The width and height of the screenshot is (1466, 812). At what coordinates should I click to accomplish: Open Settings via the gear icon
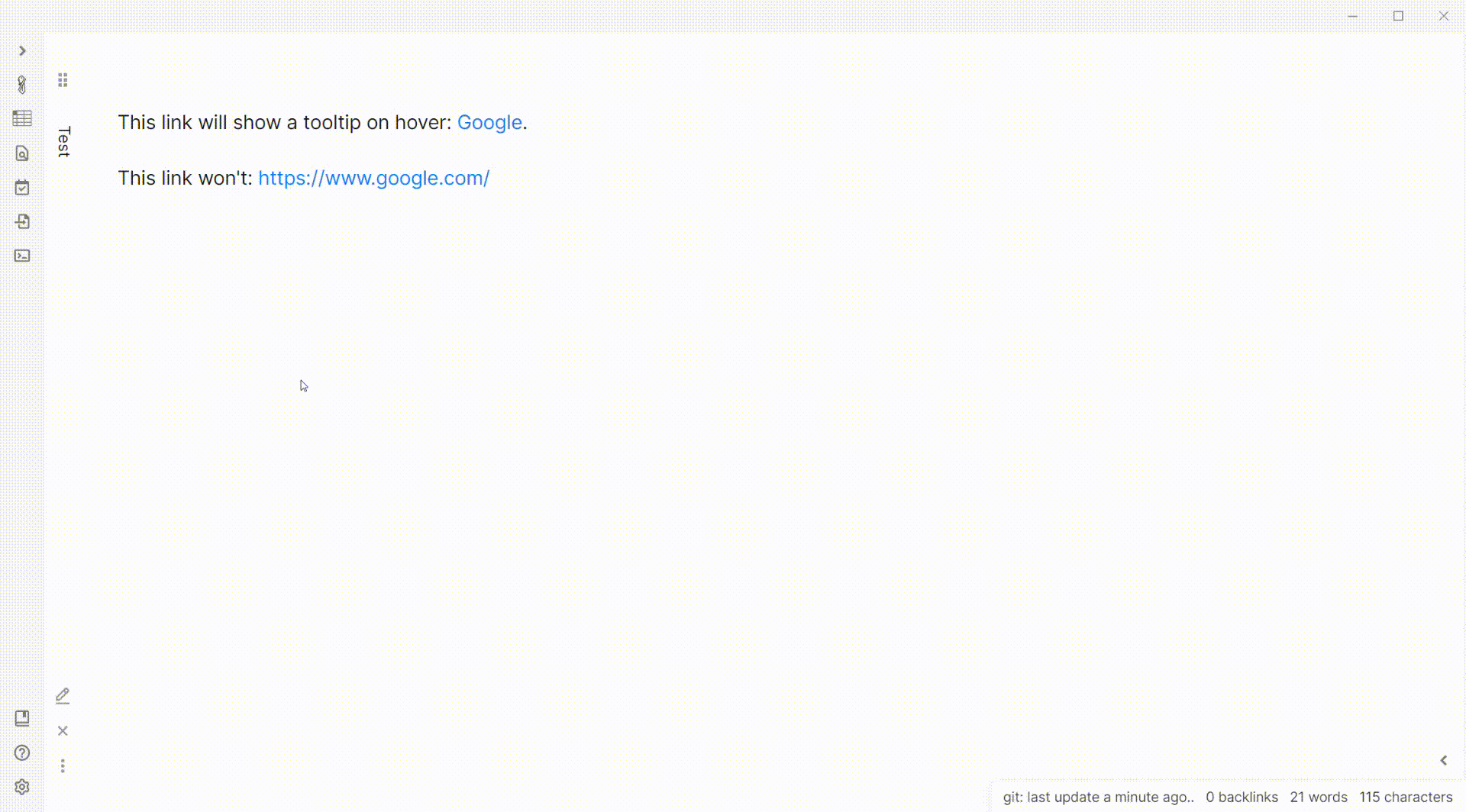tap(22, 786)
